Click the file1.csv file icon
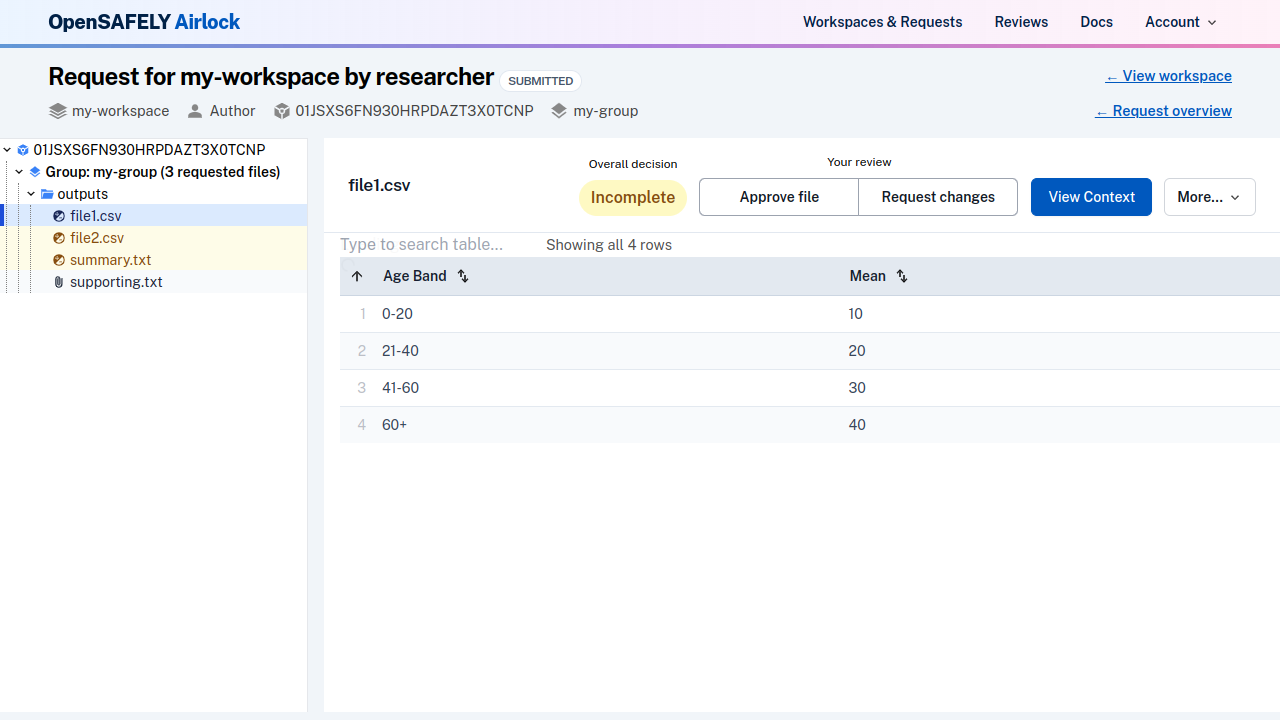 coord(59,216)
